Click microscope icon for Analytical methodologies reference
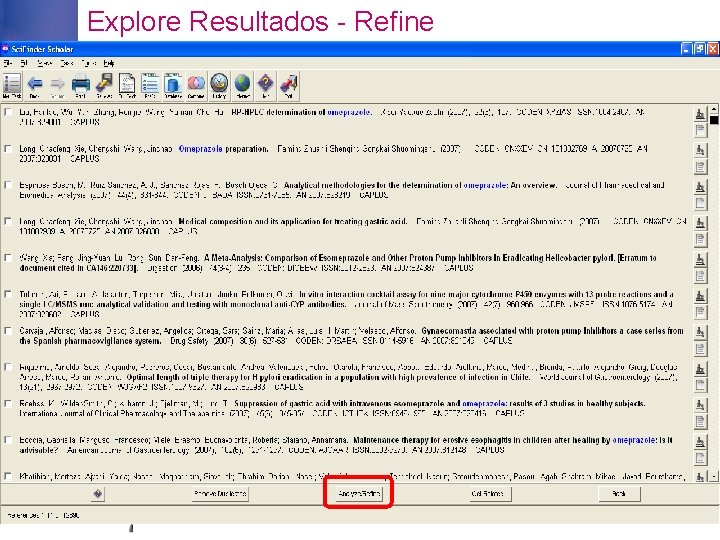 click(700, 186)
